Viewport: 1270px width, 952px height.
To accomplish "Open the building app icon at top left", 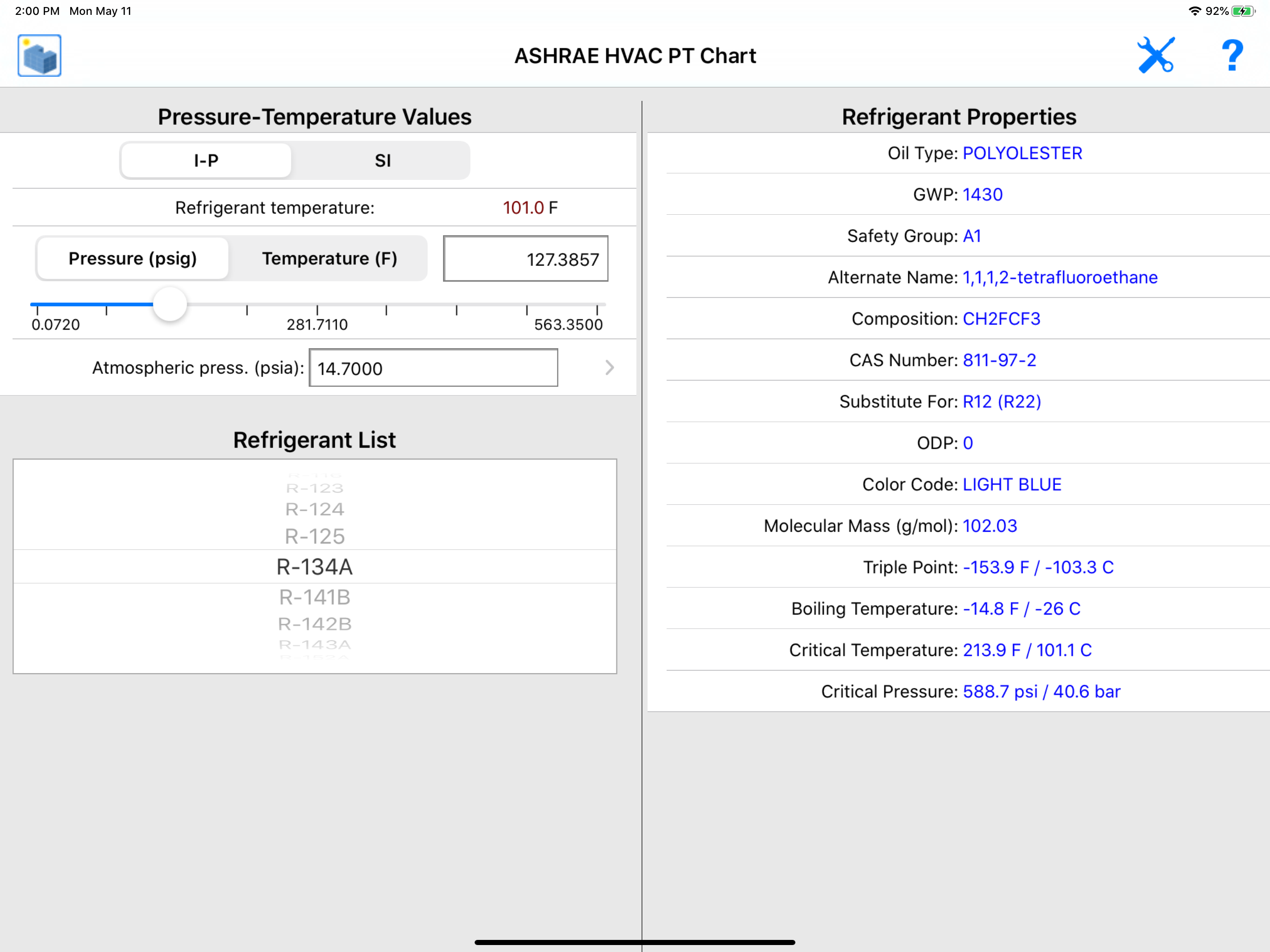I will (x=40, y=56).
